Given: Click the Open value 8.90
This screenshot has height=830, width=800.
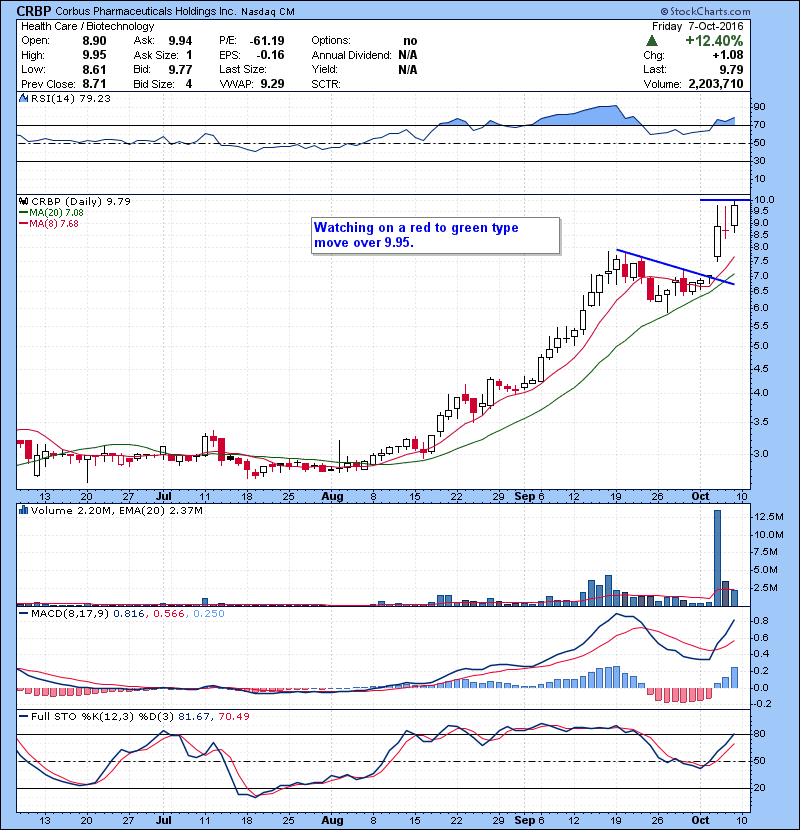Looking at the screenshot, I should (x=94, y=41).
